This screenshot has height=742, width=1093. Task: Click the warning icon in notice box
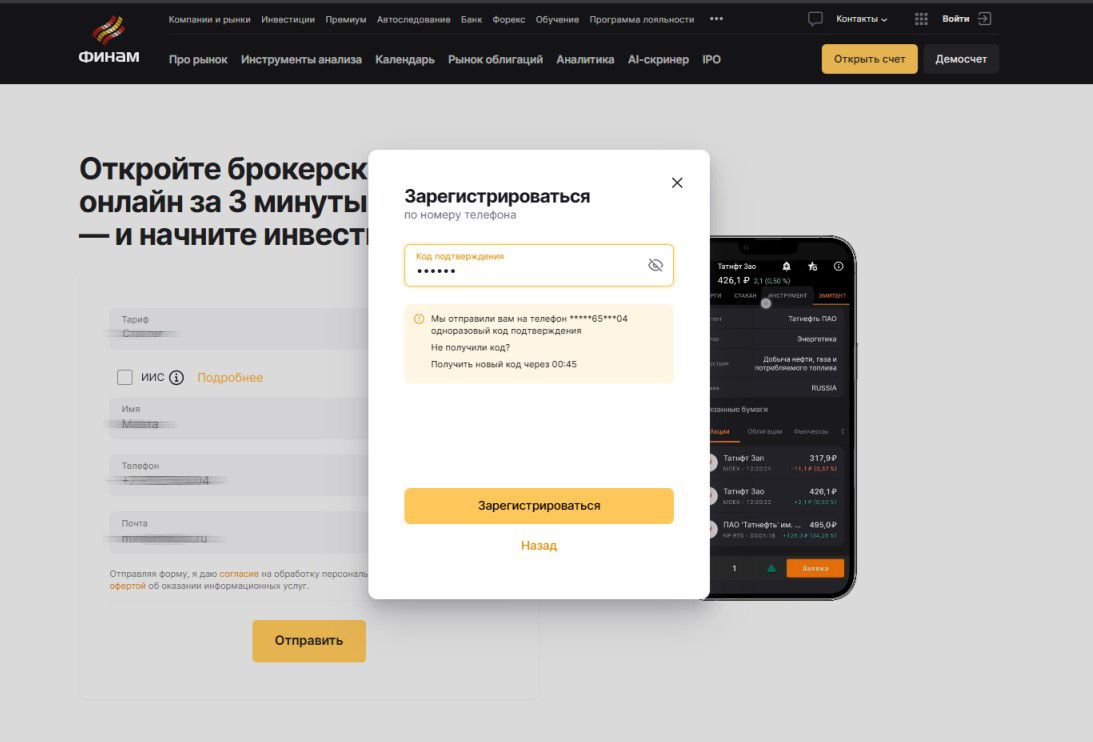pos(419,319)
